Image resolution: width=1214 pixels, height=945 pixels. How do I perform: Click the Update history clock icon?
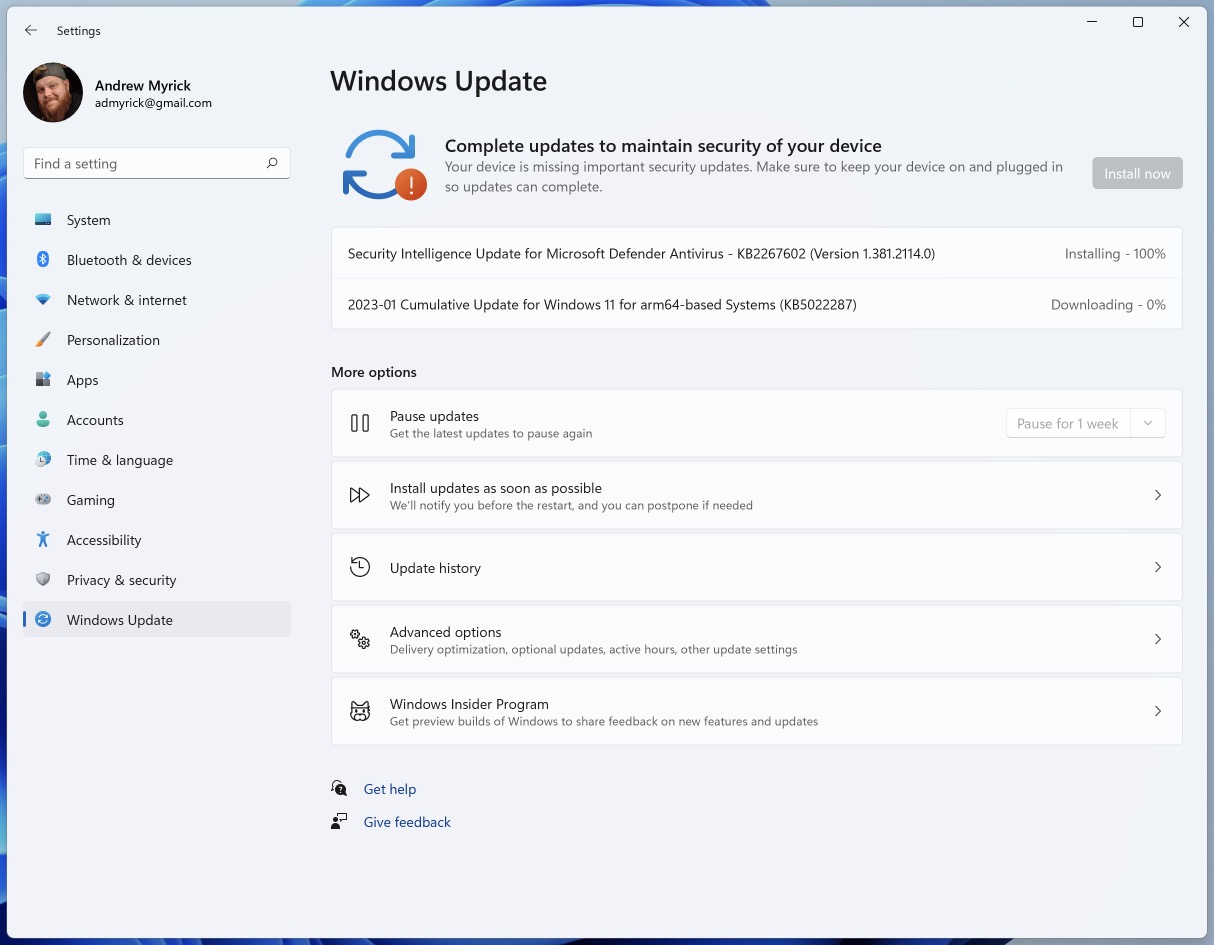pos(360,567)
